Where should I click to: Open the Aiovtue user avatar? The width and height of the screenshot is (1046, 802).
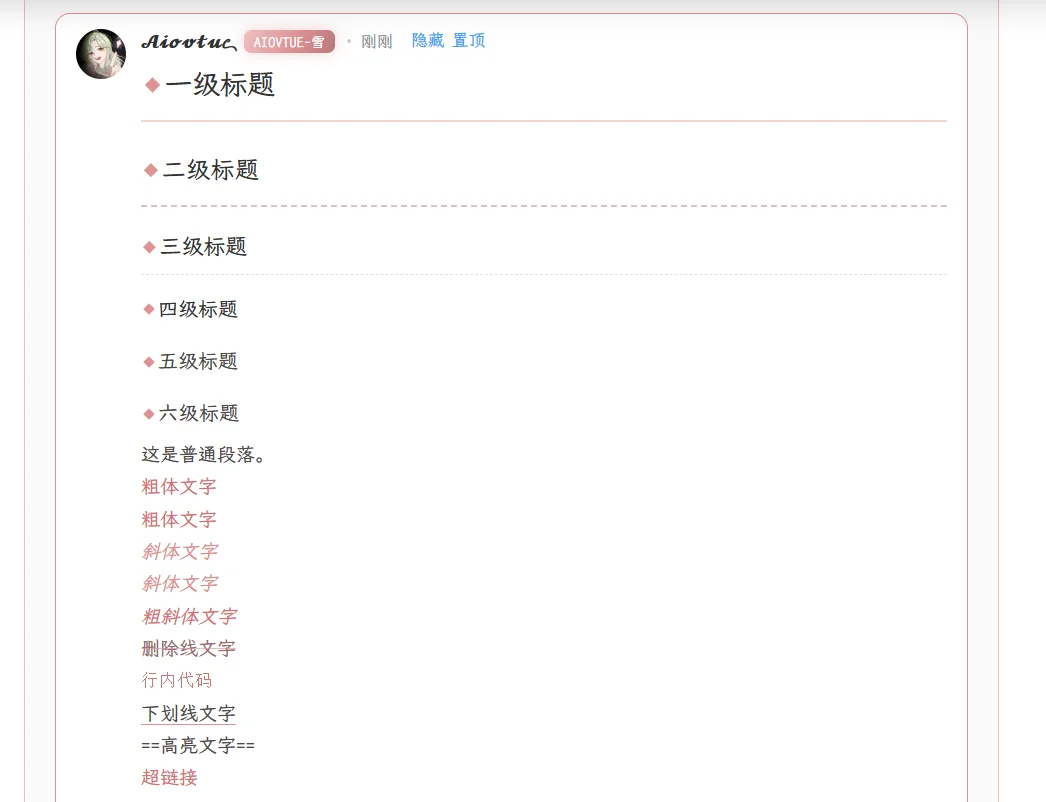tap(101, 54)
